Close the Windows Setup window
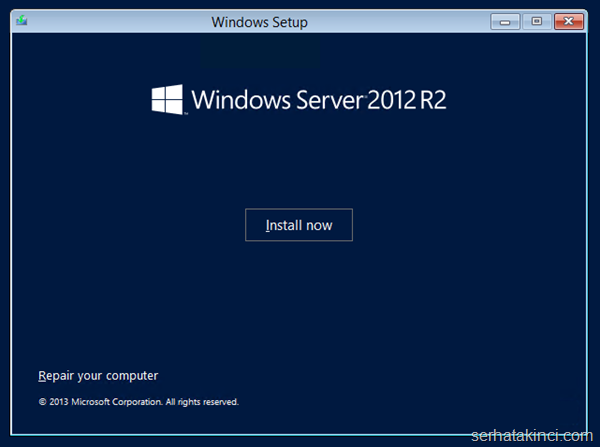600x447 pixels. pyautogui.click(x=569, y=21)
